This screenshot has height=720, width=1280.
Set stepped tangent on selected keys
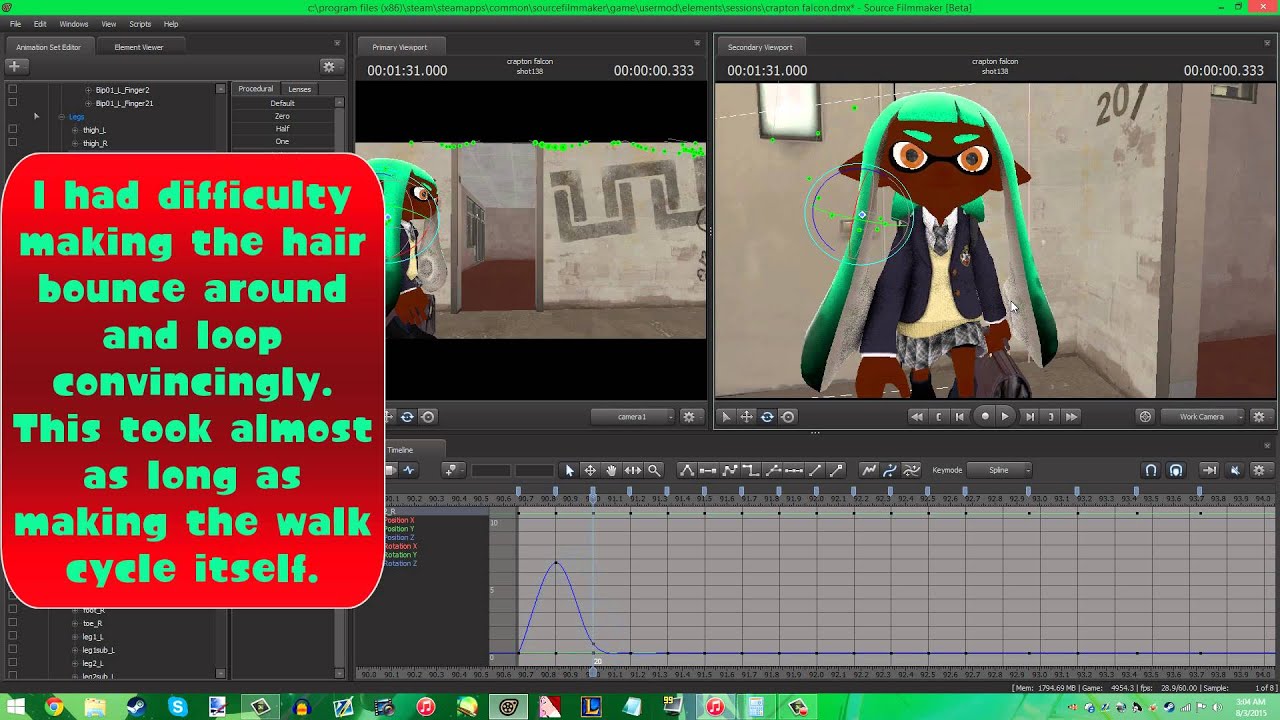coord(751,470)
